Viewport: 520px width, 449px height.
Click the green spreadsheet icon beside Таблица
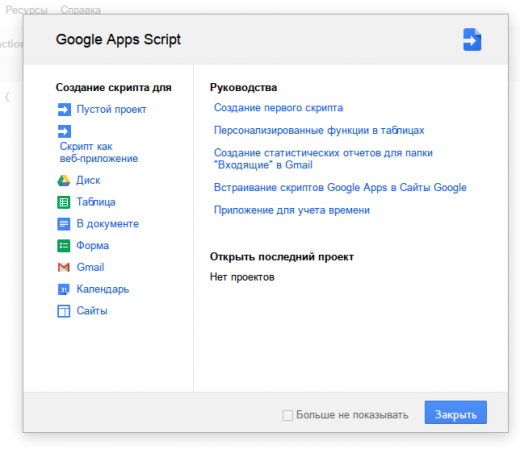pos(64,202)
